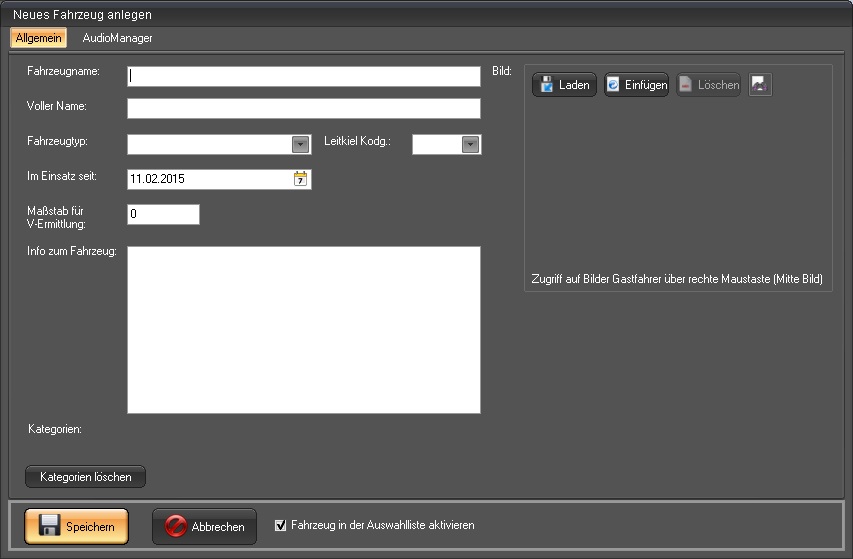This screenshot has width=853, height=559.
Task: Click the Laden button to load a picture
Action: point(564,85)
